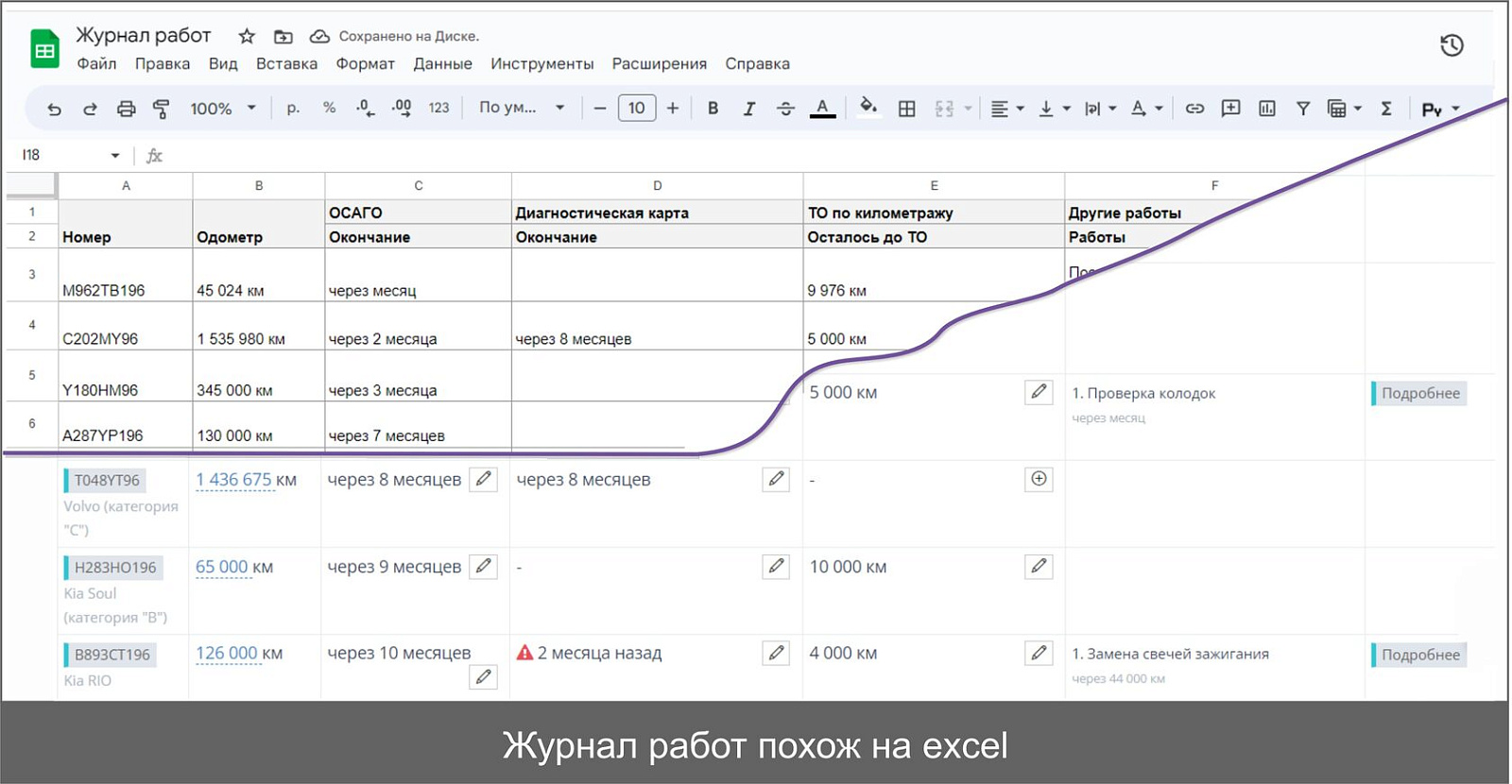Screen dimensions: 1512x784
Task: Toggle italic formatting
Action: [x=748, y=108]
